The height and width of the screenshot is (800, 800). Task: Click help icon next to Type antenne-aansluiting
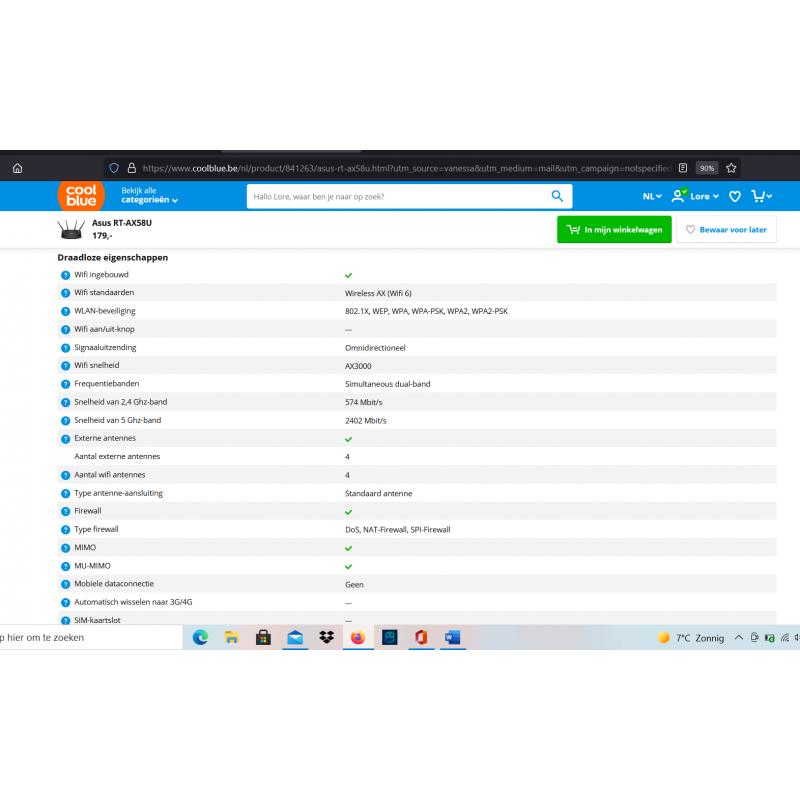click(65, 494)
